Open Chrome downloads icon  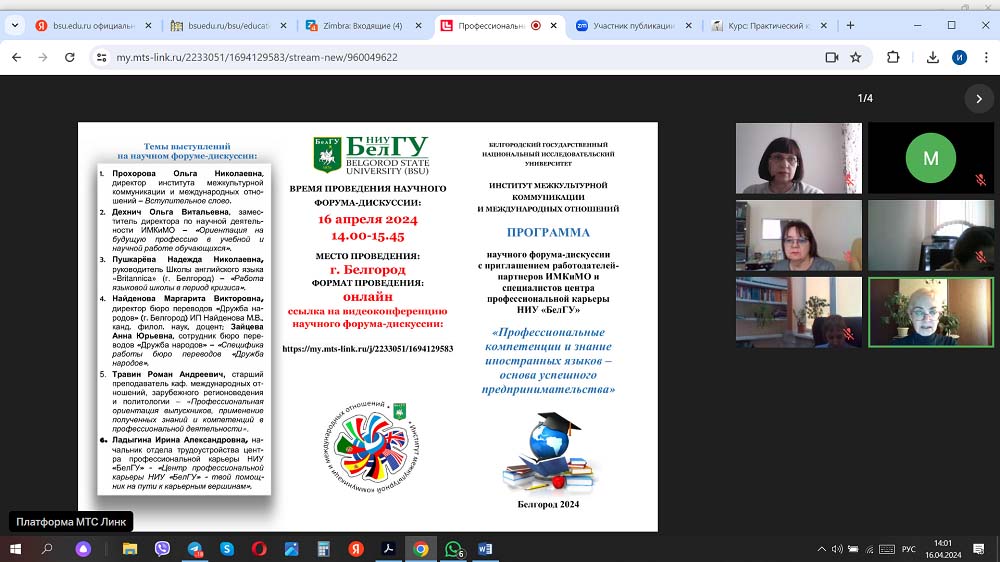click(x=933, y=58)
